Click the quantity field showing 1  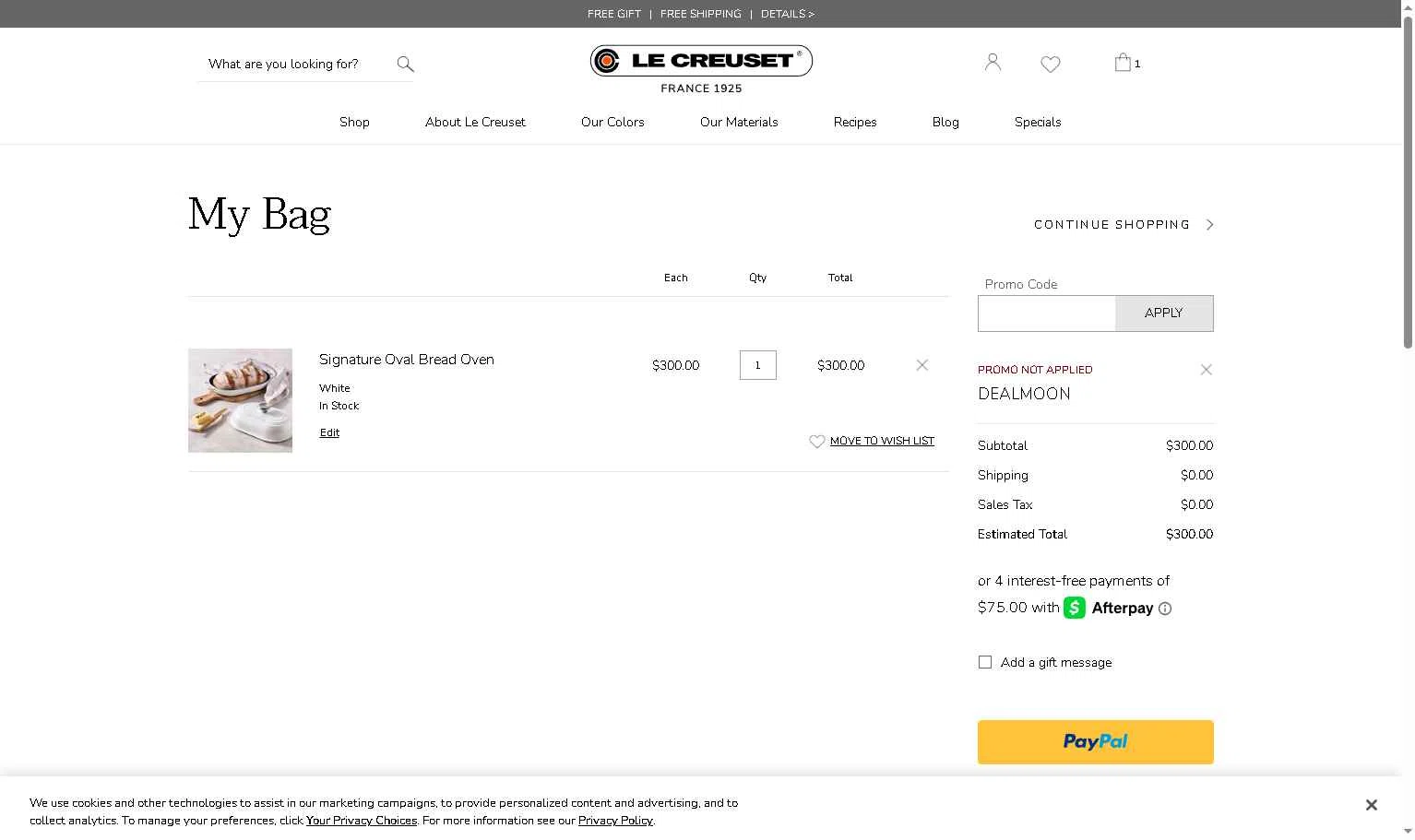pyautogui.click(x=757, y=365)
